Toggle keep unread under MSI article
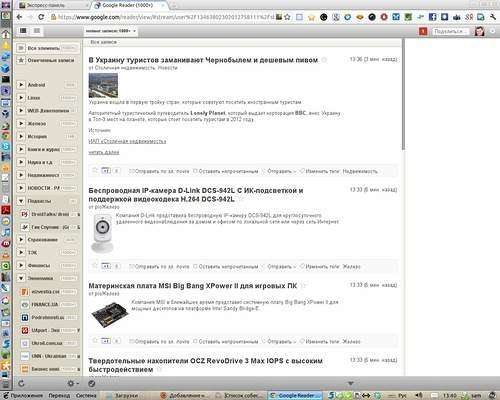Screen dimensions: 500x400 coord(226,341)
